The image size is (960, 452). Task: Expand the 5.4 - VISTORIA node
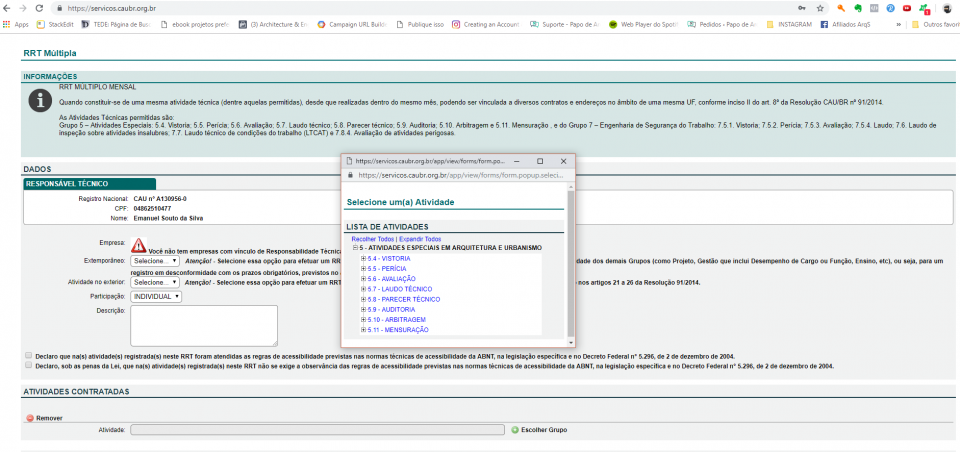point(363,258)
